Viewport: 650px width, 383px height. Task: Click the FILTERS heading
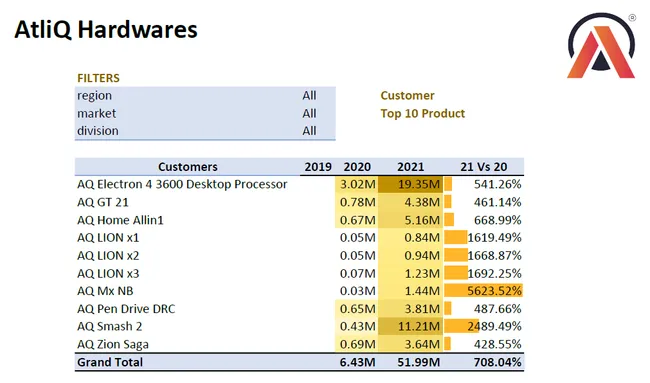(x=98, y=78)
